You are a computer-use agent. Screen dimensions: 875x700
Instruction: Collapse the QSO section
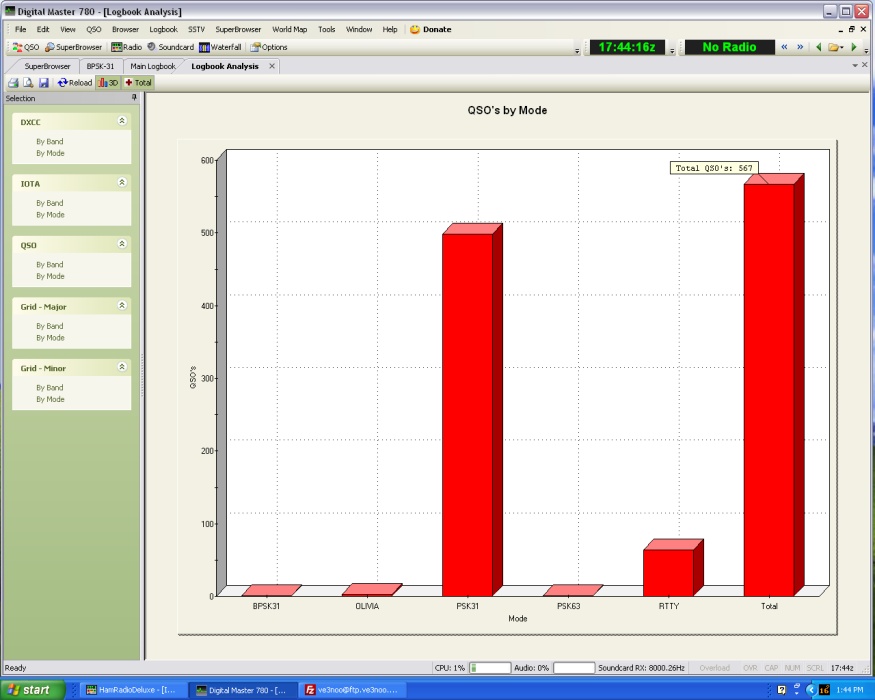pos(122,244)
